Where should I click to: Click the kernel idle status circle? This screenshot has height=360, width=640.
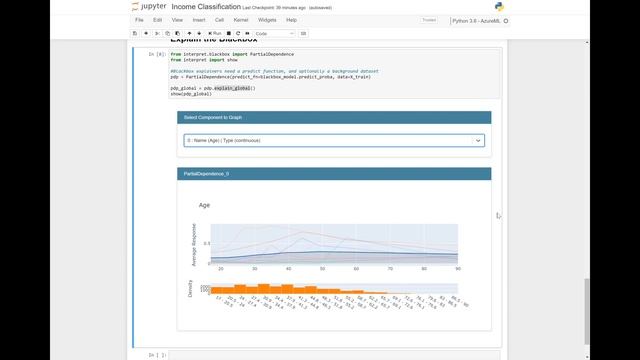pos(506,21)
